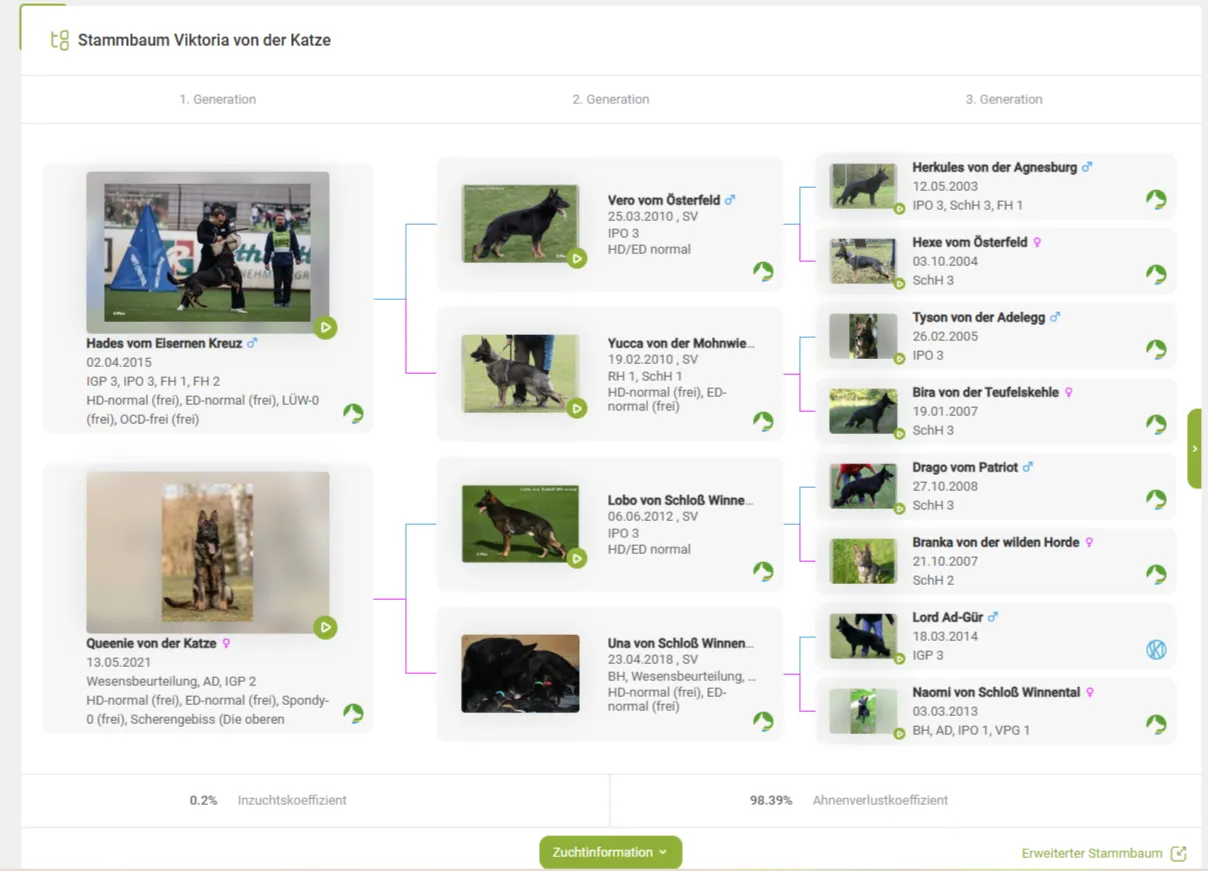Click green pedigree icon in Hades vom Eisernen Kreuz card
1208x871 pixels.
point(353,413)
